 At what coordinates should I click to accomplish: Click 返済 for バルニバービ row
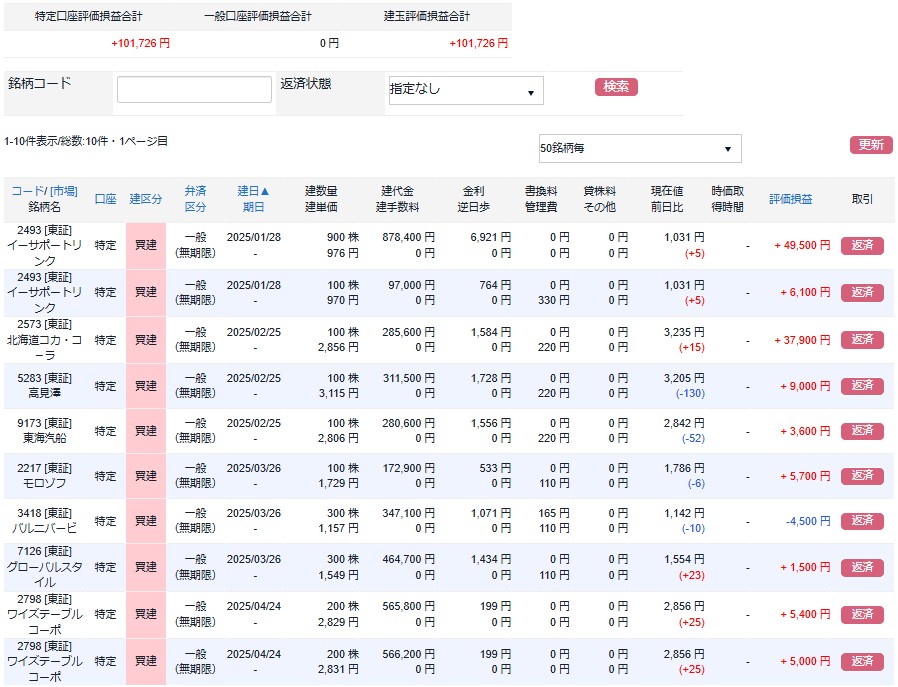[862, 521]
